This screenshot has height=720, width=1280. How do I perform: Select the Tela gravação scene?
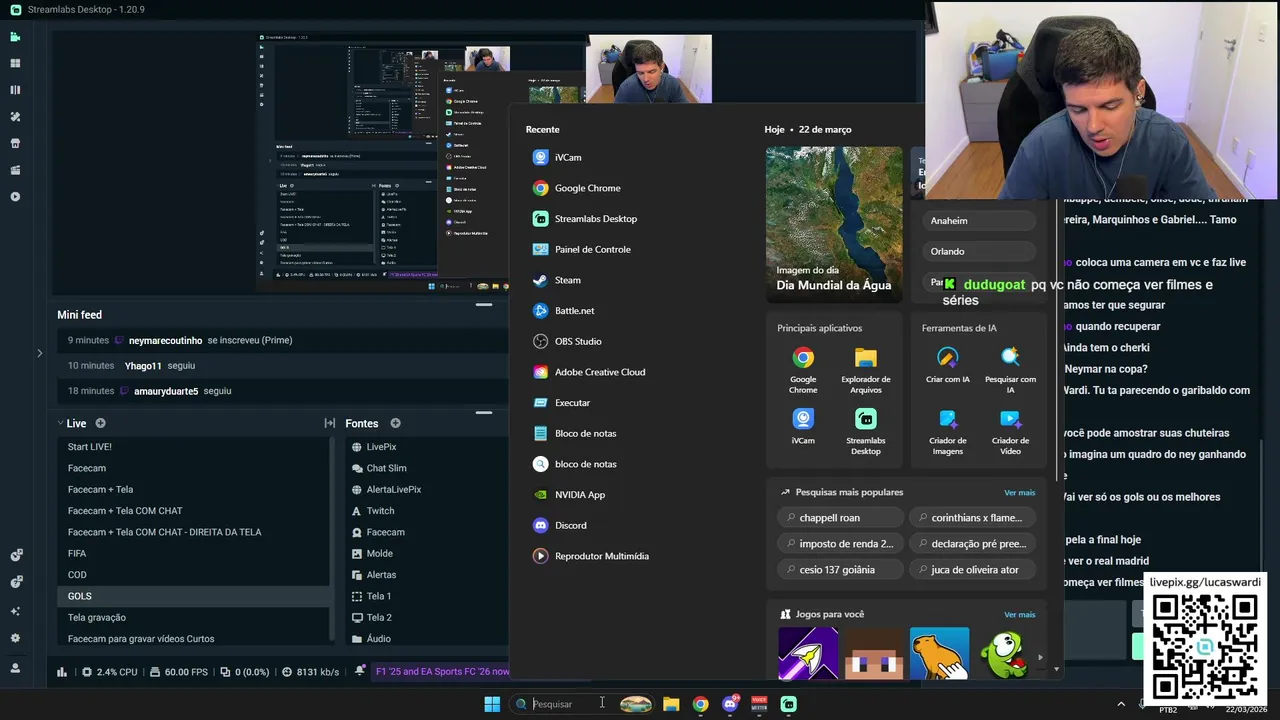tap(193, 618)
